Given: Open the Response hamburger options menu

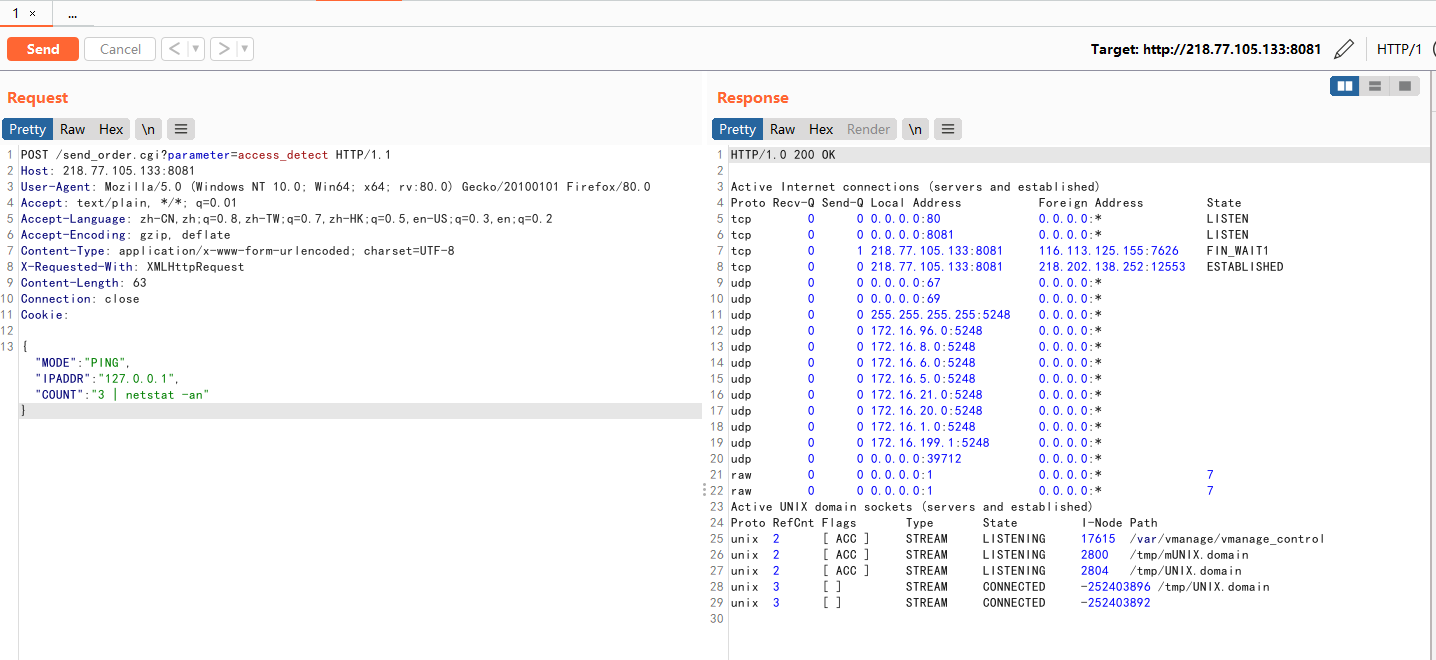Looking at the screenshot, I should click(947, 129).
